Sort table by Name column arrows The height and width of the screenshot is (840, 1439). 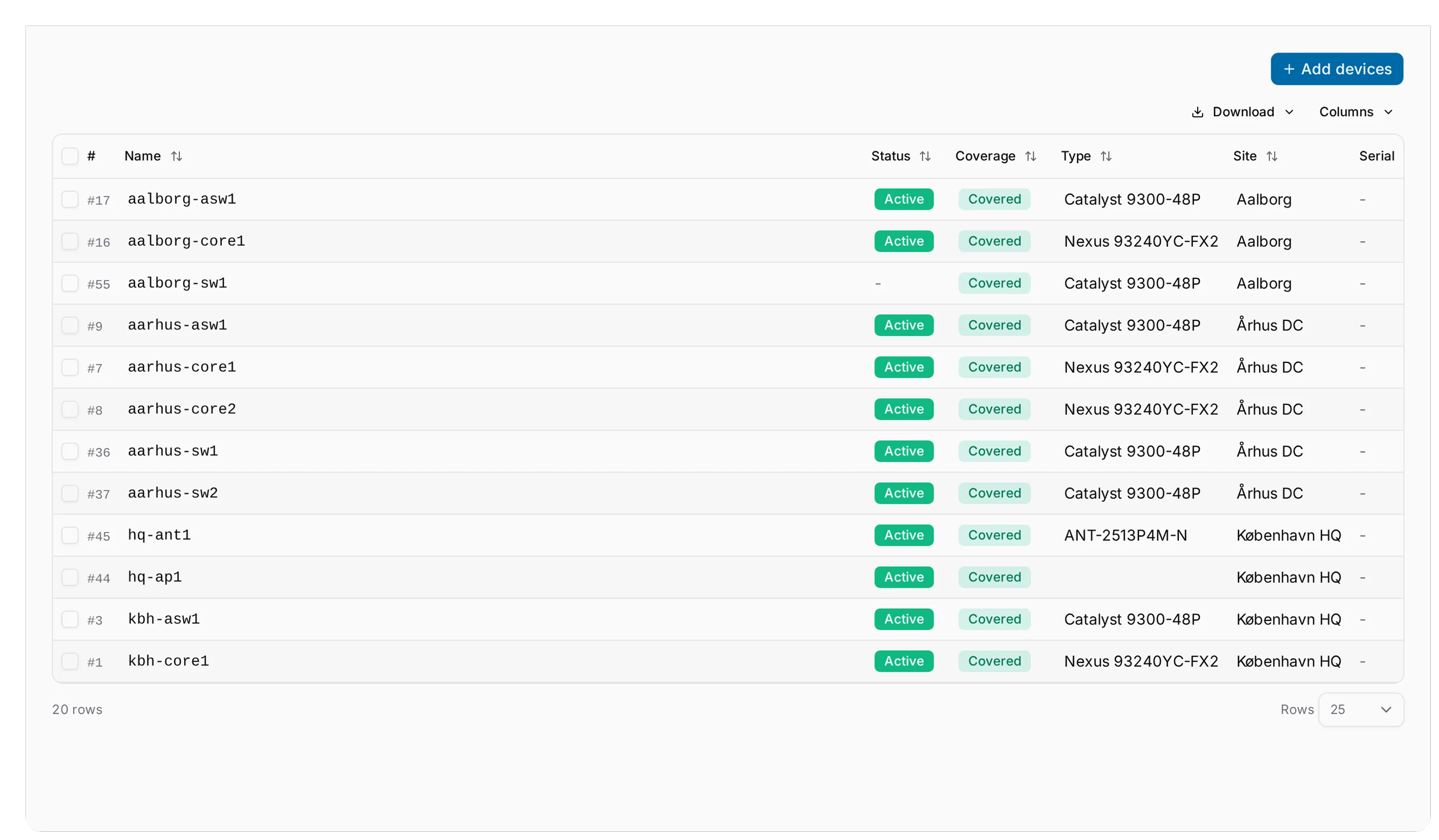click(177, 156)
